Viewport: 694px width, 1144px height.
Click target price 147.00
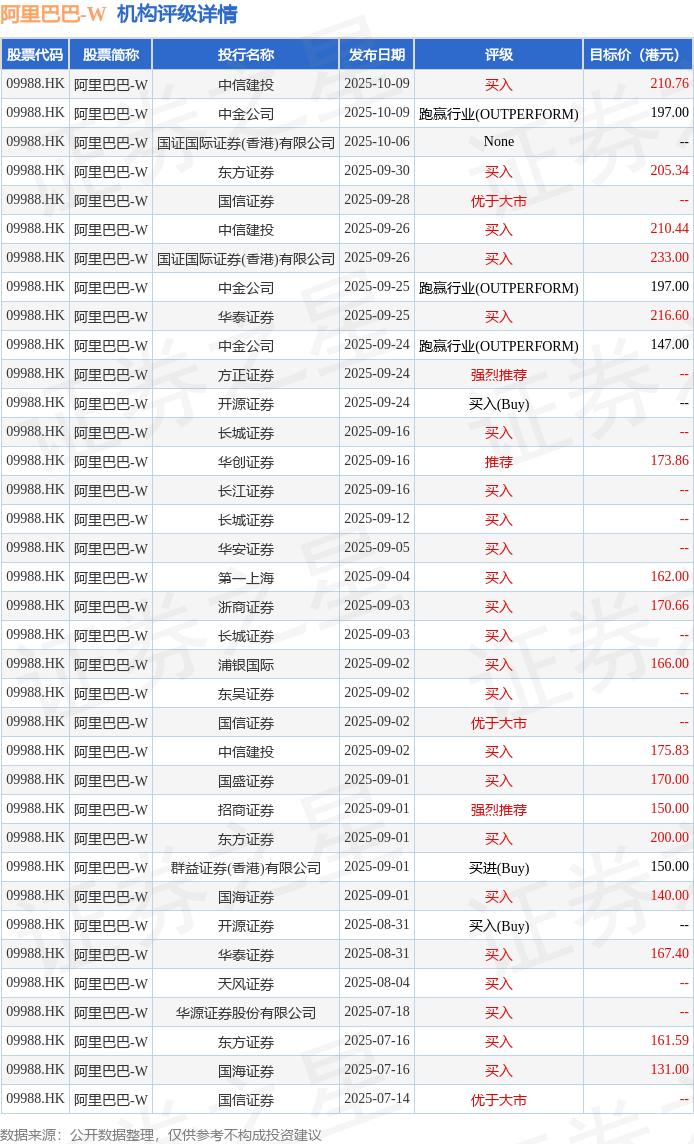pyautogui.click(x=669, y=344)
